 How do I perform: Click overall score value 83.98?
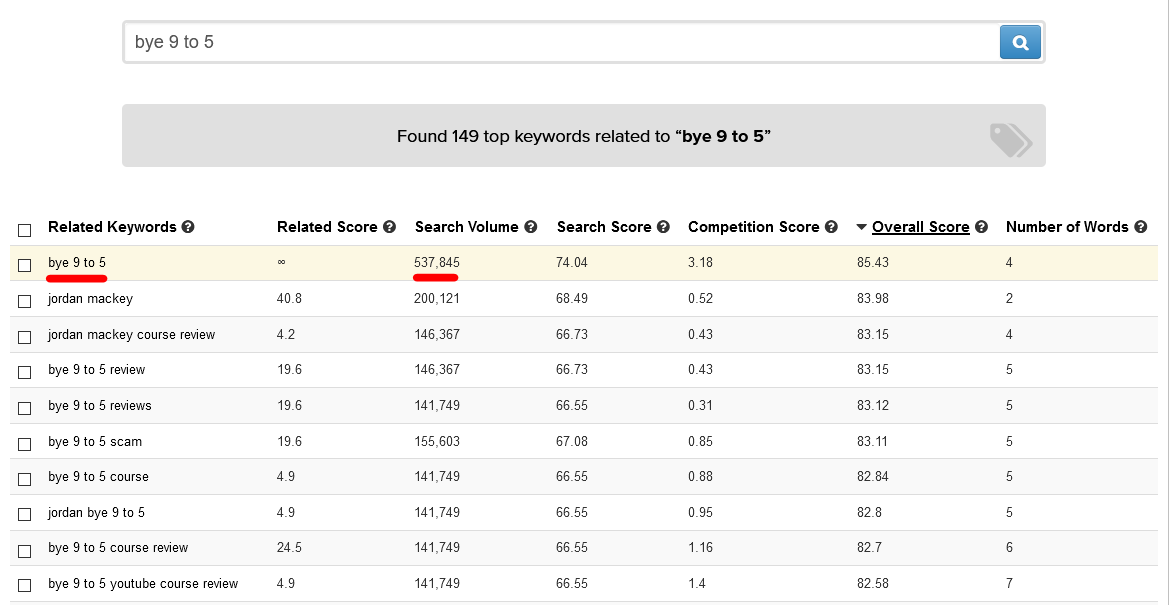pos(873,298)
